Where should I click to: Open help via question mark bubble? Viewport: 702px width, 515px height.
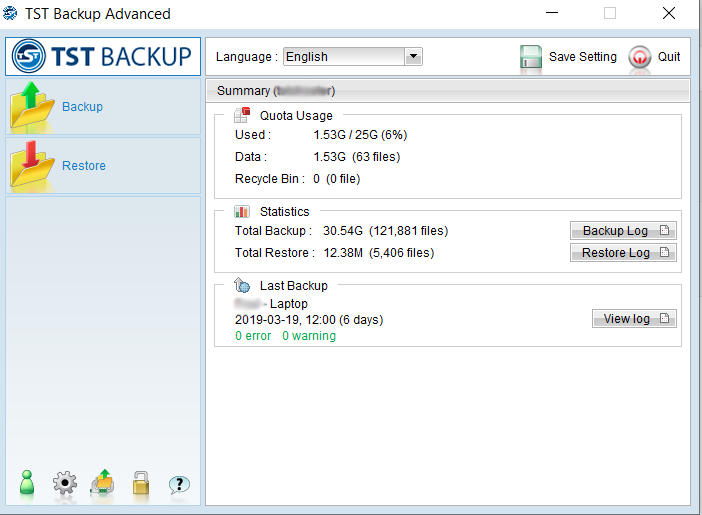(x=179, y=484)
